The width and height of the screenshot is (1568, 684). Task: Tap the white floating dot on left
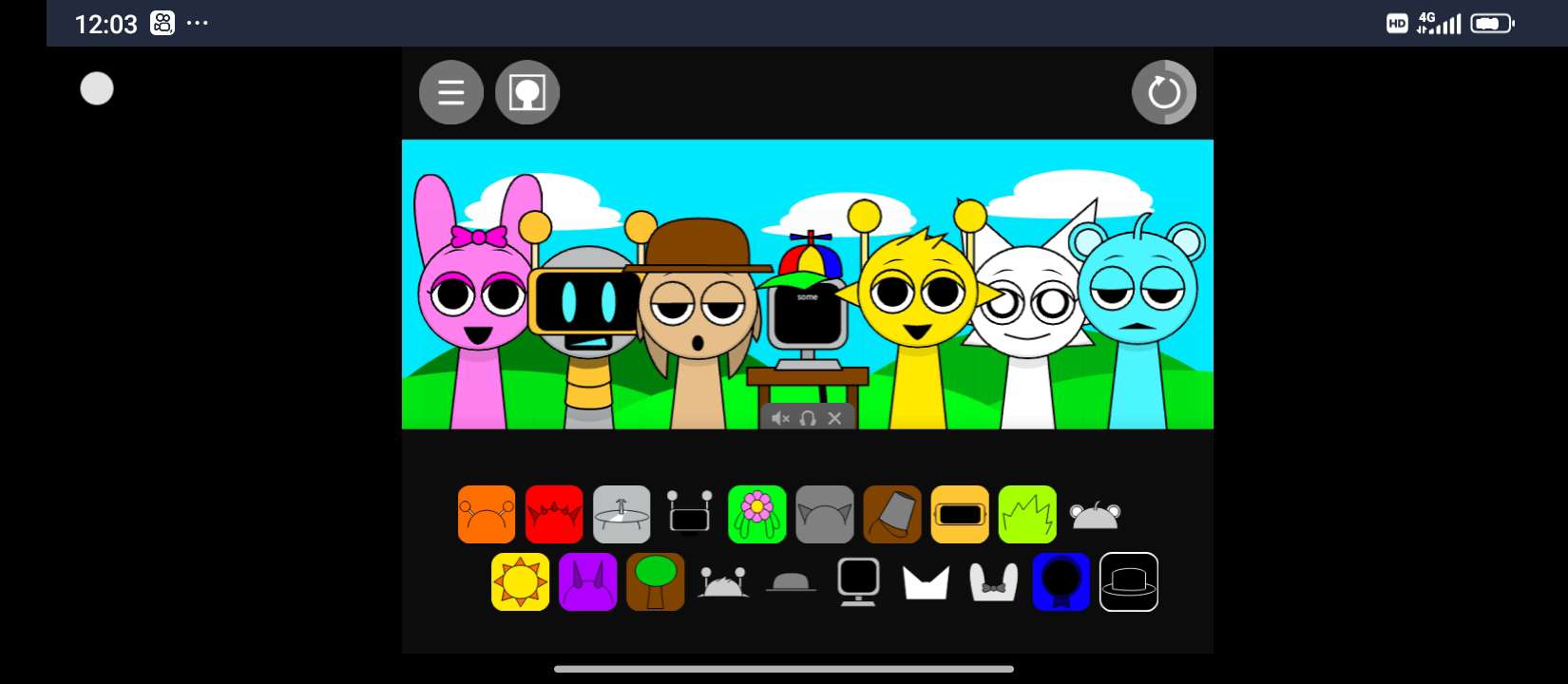(97, 88)
